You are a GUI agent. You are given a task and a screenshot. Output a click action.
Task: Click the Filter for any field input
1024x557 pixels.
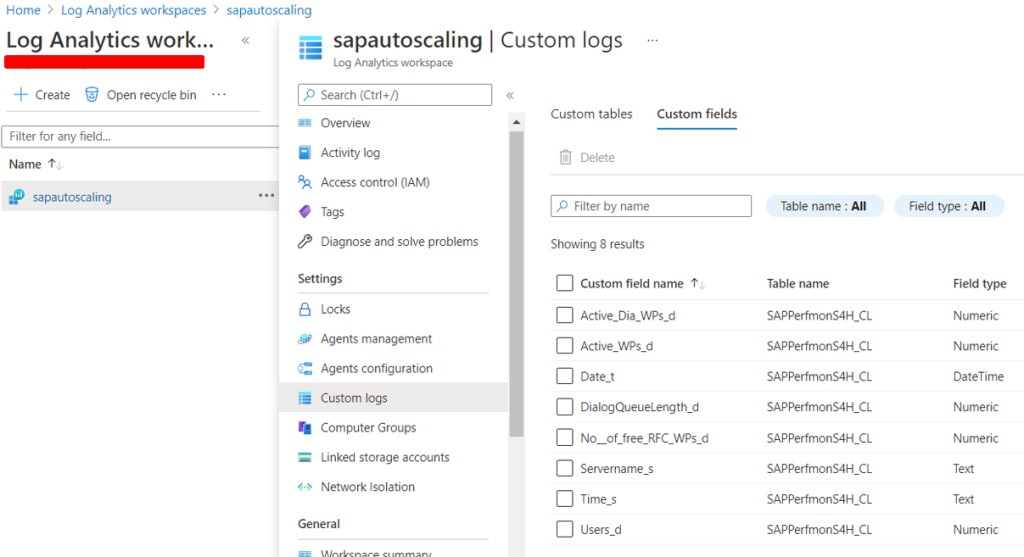[140, 136]
